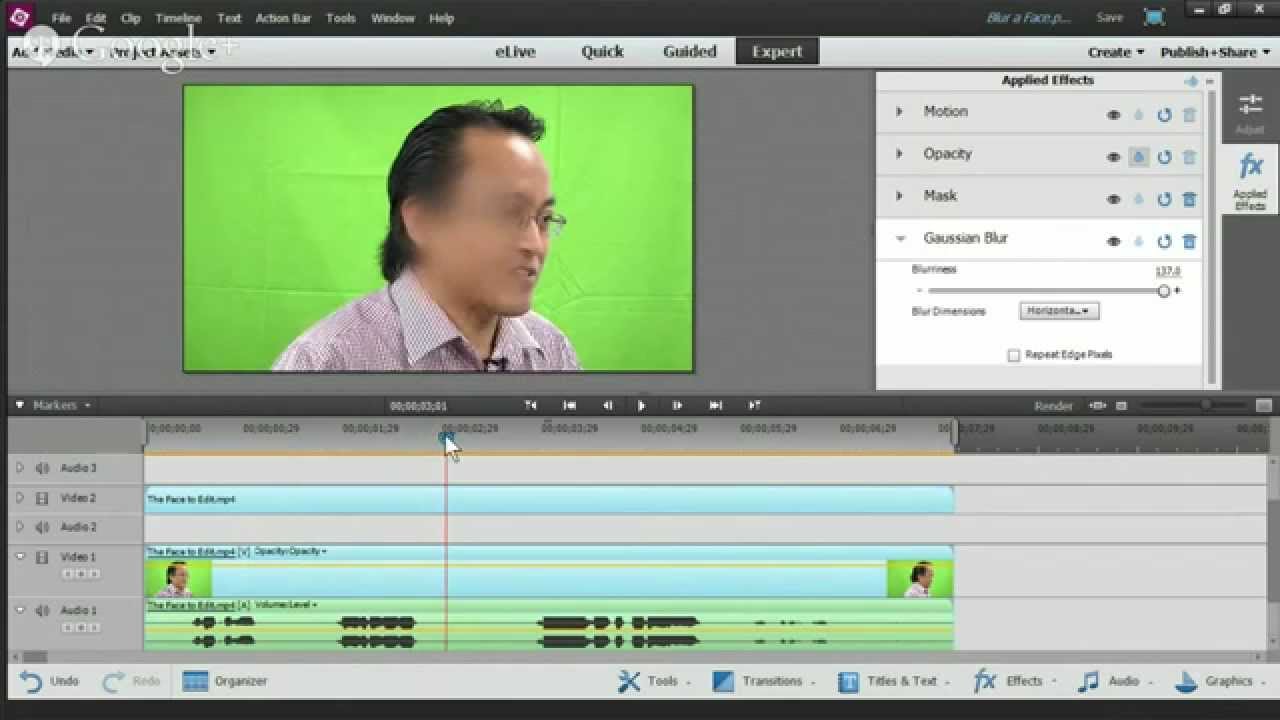Open the Action Bar menu
This screenshot has height=720, width=1280.
[x=283, y=18]
